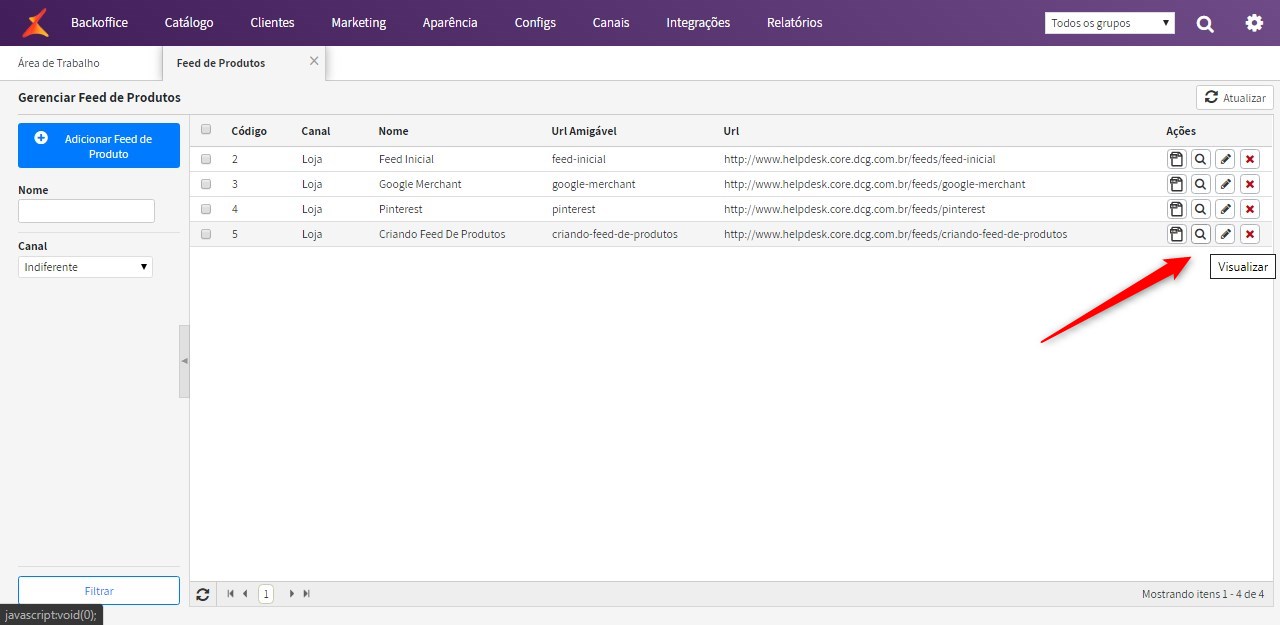Go to the first page of results
This screenshot has width=1280, height=625.
point(231,594)
